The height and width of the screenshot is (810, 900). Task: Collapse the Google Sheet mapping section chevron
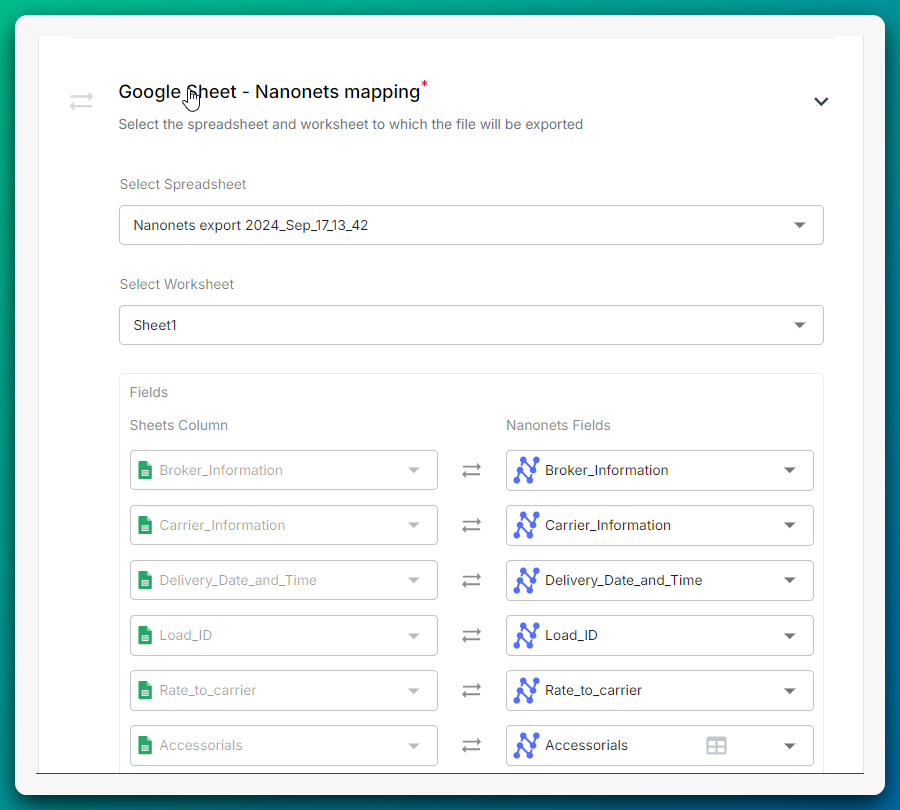(x=821, y=102)
